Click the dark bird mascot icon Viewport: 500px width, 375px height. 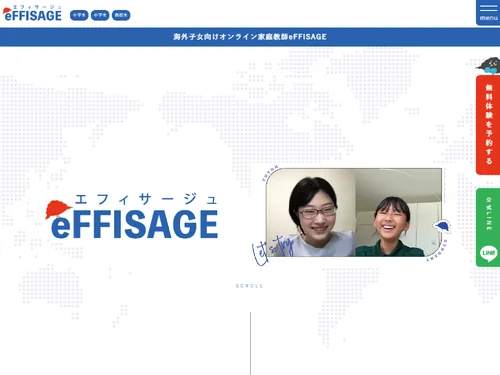point(489,66)
